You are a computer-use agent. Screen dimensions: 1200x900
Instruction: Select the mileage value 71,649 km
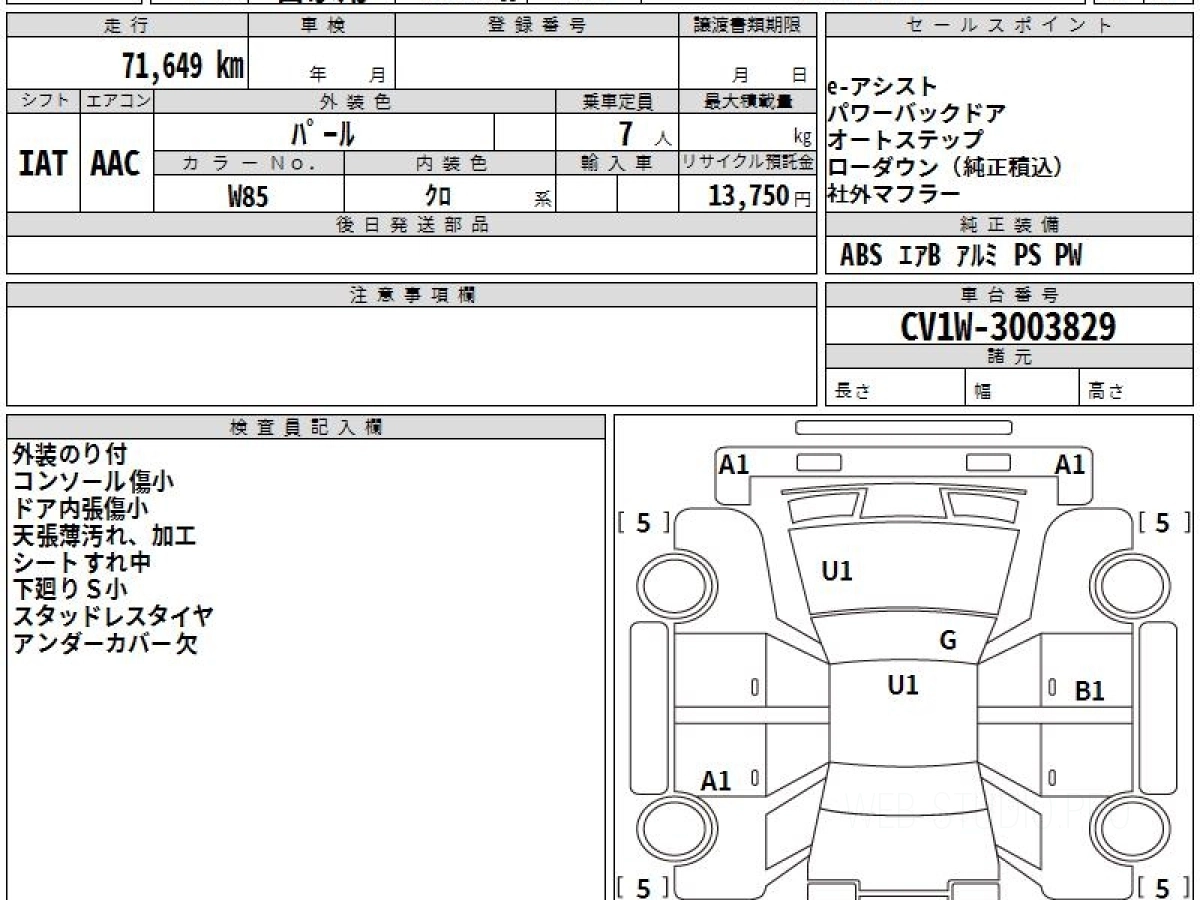point(183,65)
